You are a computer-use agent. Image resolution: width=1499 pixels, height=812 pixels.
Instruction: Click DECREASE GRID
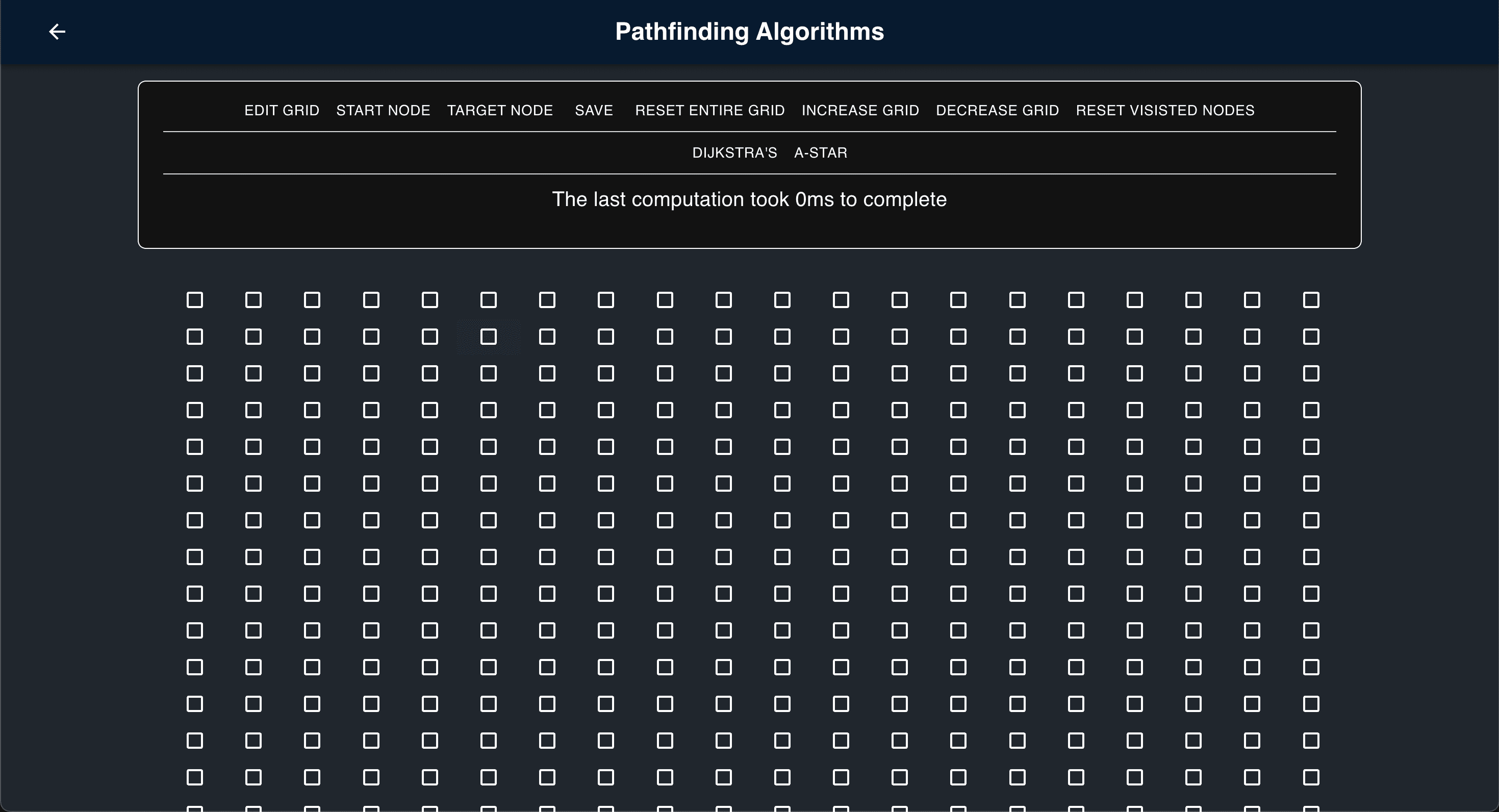point(998,111)
